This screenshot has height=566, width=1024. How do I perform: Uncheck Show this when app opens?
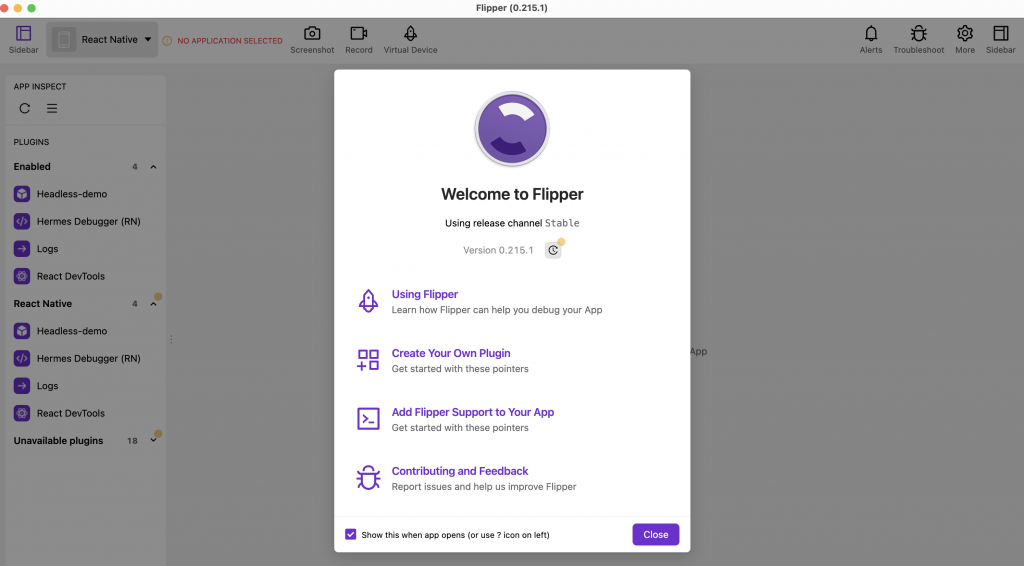tap(351, 534)
